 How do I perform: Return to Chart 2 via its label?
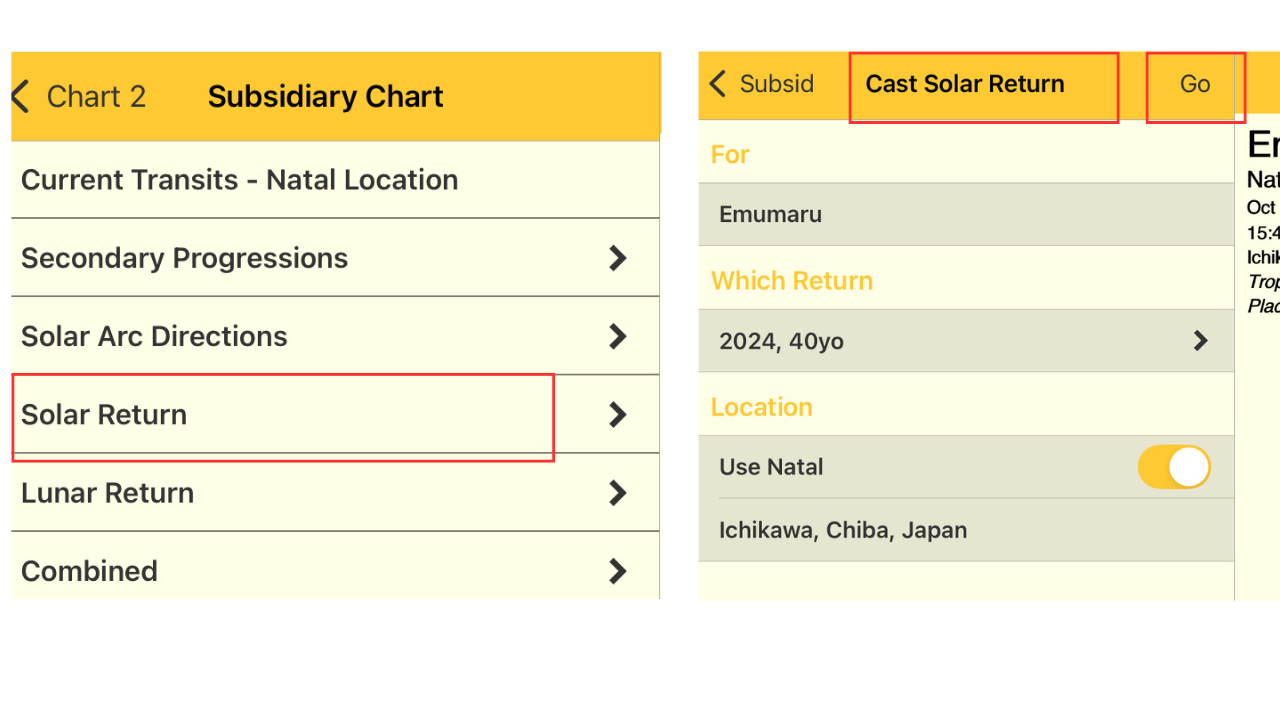pyautogui.click(x=96, y=97)
